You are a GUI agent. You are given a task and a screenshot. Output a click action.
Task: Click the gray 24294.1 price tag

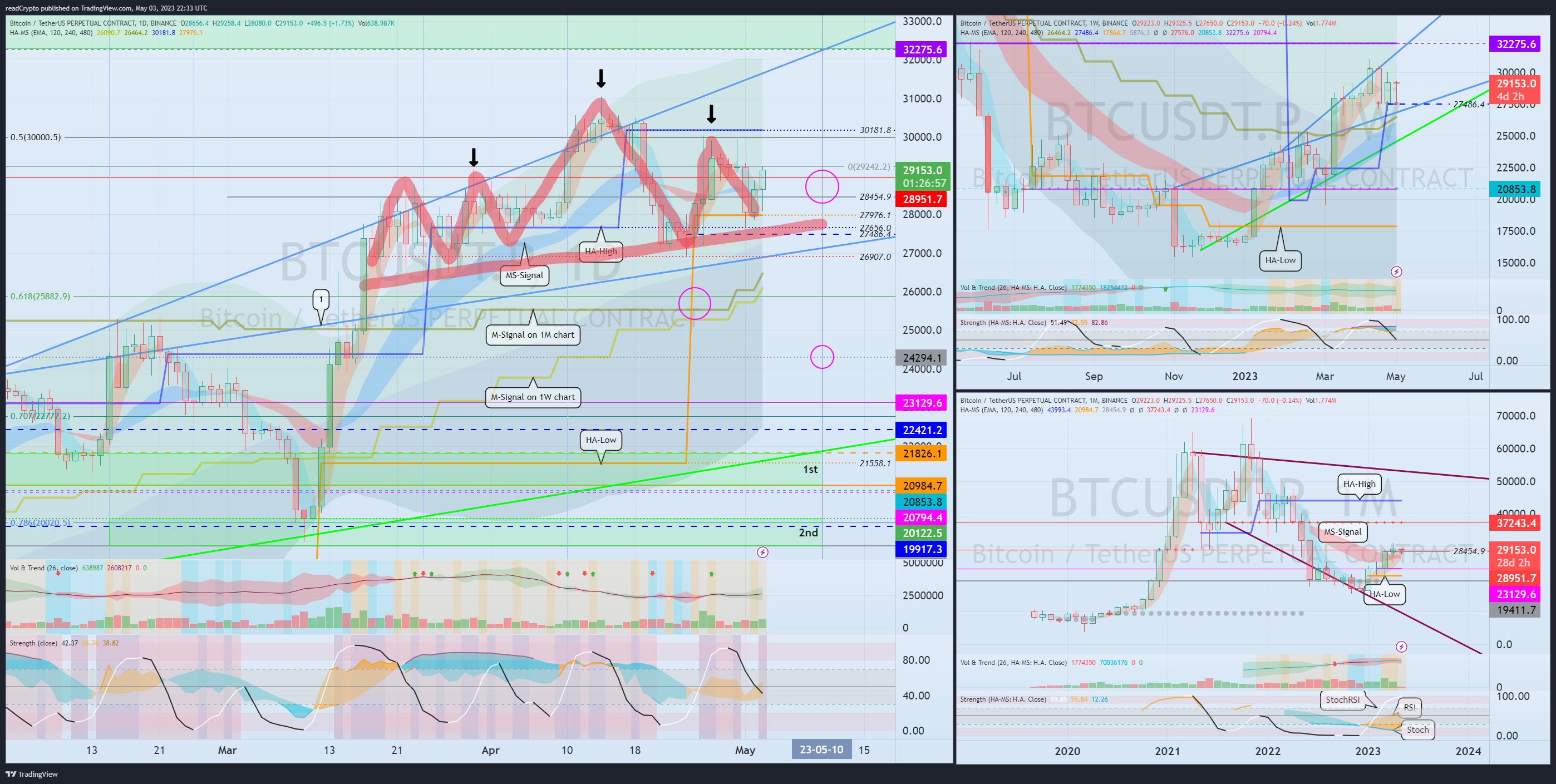tap(921, 358)
